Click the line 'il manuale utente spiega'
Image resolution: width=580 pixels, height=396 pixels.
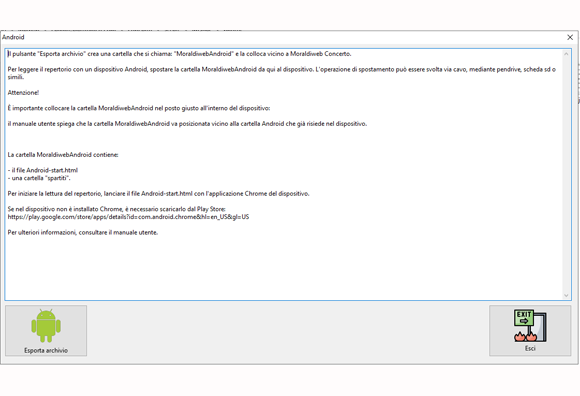pos(187,124)
